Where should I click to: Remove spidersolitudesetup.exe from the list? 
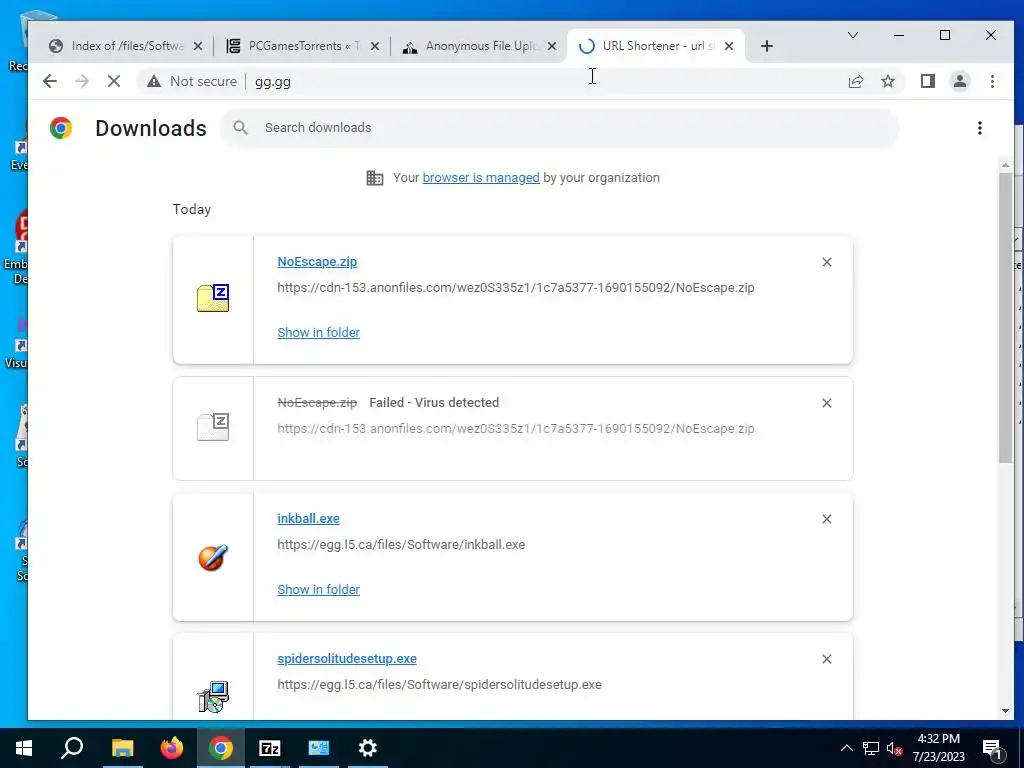coord(827,659)
